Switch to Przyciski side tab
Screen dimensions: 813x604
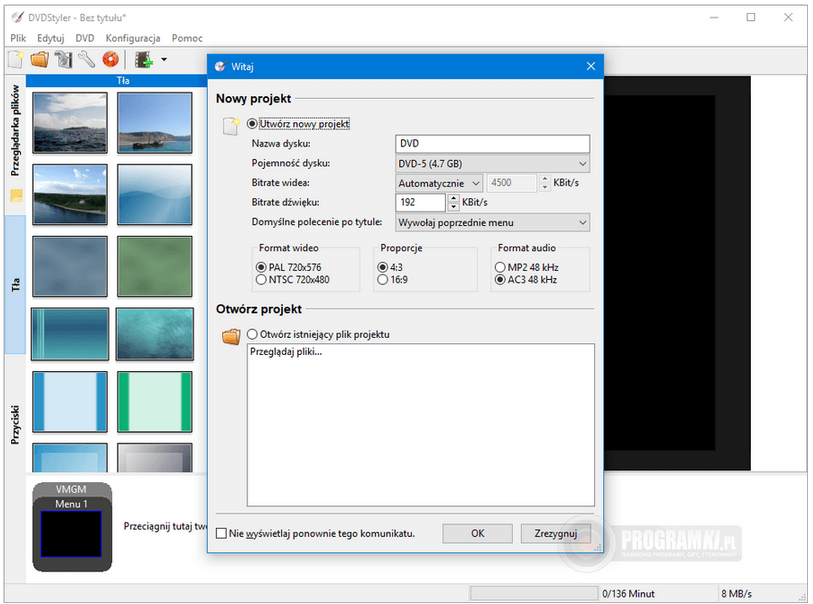pos(16,424)
